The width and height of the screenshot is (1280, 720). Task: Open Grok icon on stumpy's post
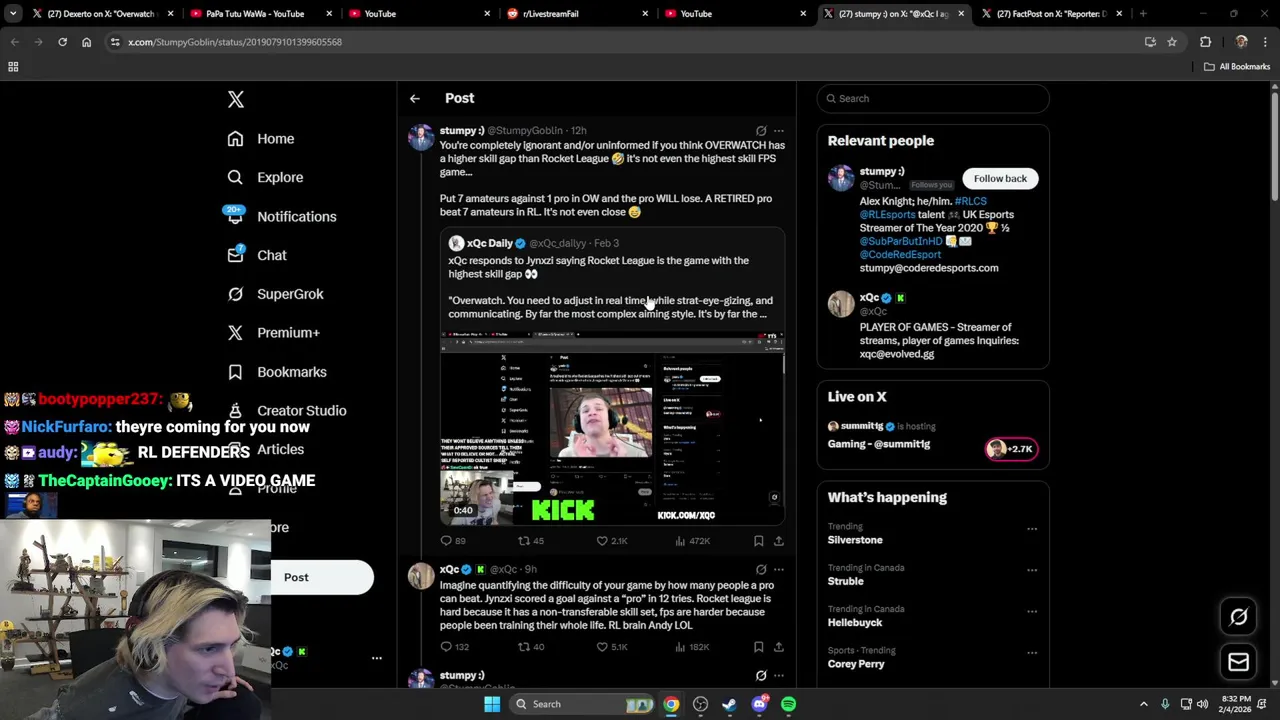(x=761, y=131)
